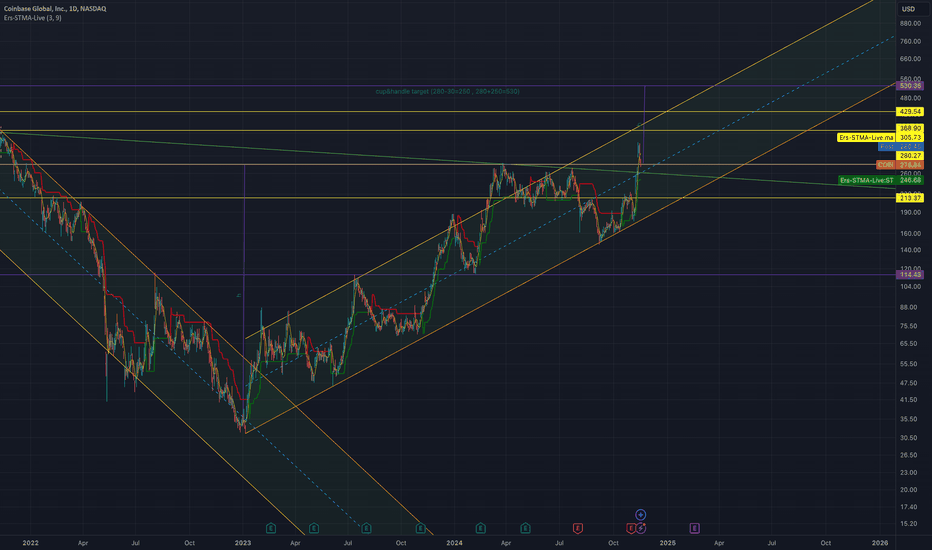The height and width of the screenshot is (550, 932).
Task: Click the 15.20 price scale label
Action: pyautogui.click(x=909, y=524)
